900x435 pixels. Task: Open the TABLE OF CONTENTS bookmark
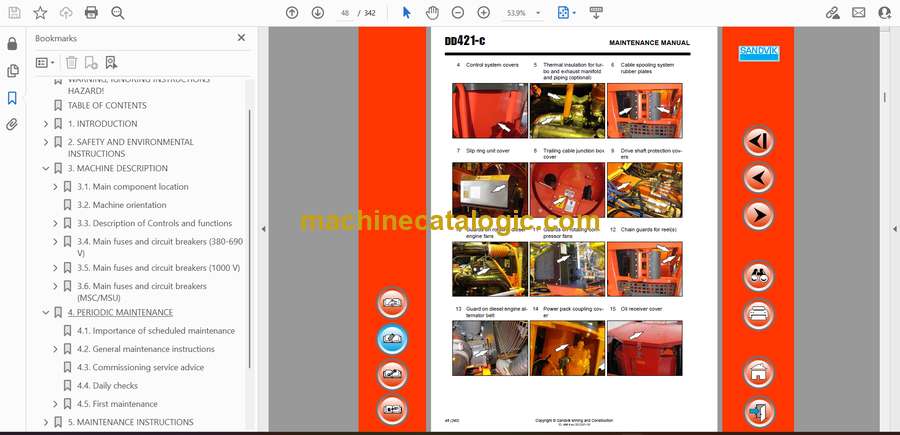tap(107, 106)
